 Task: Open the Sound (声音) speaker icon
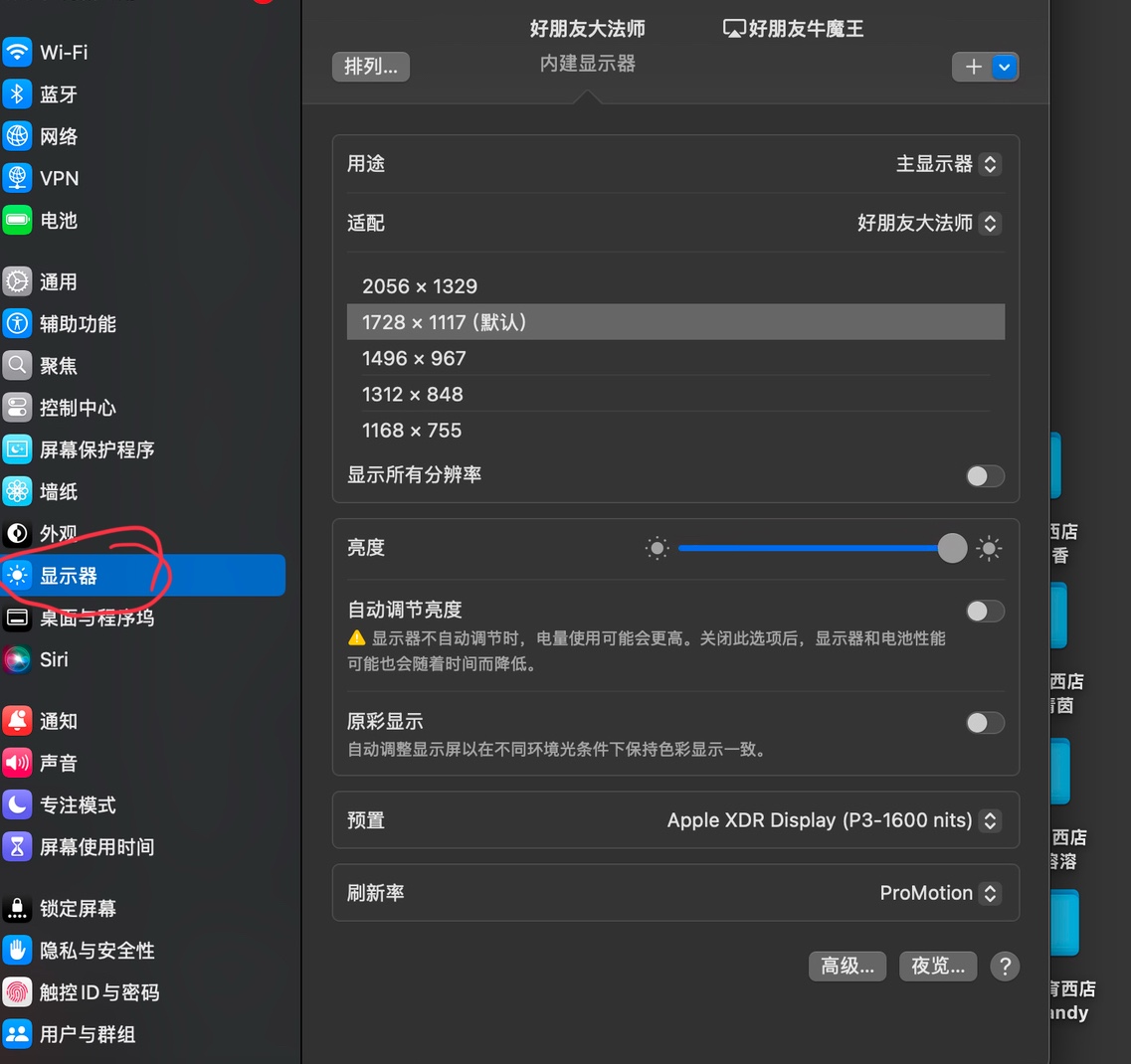tap(17, 762)
